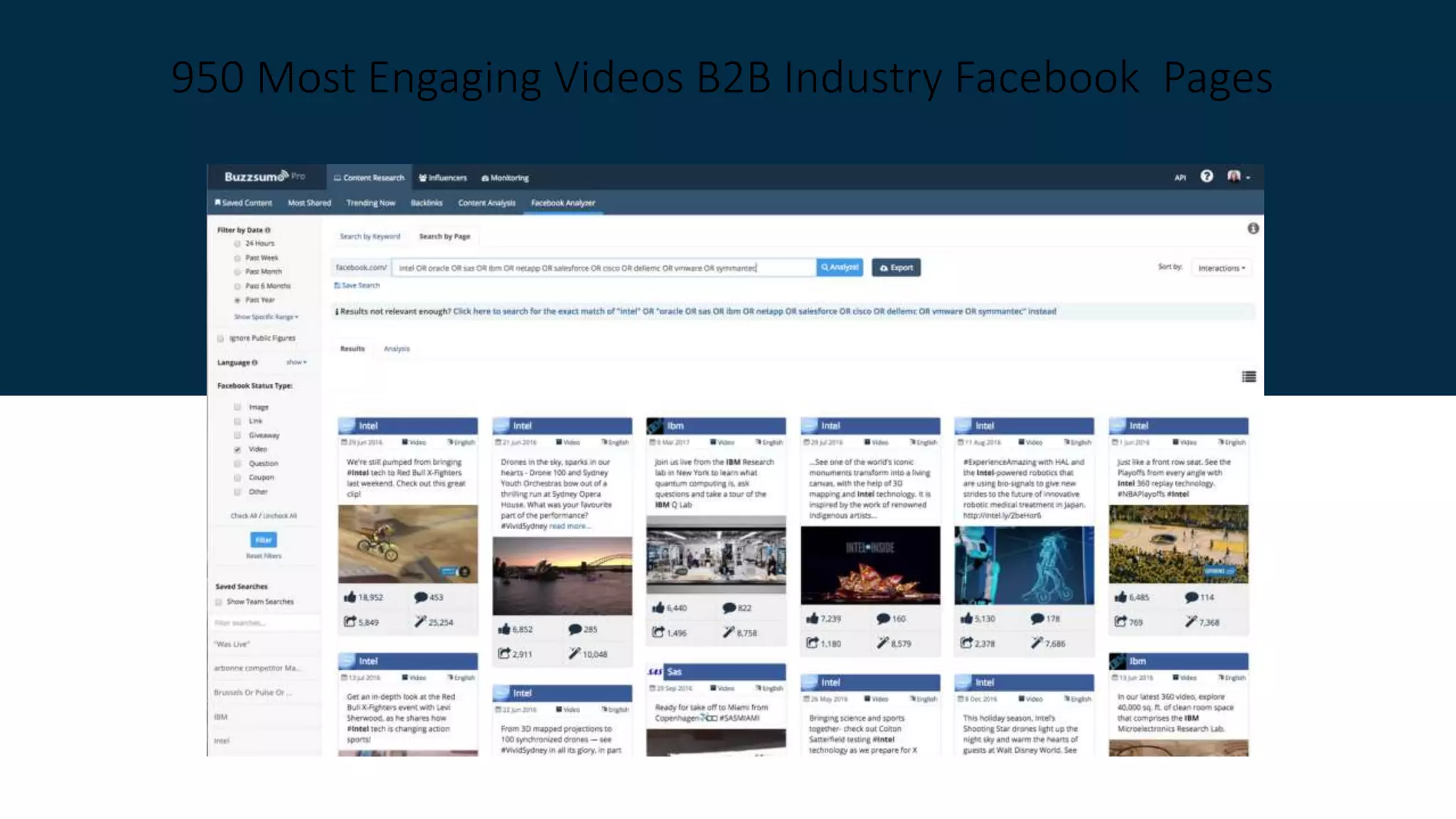Click shares icon showing 1,496
The image size is (1456, 819).
(x=658, y=632)
